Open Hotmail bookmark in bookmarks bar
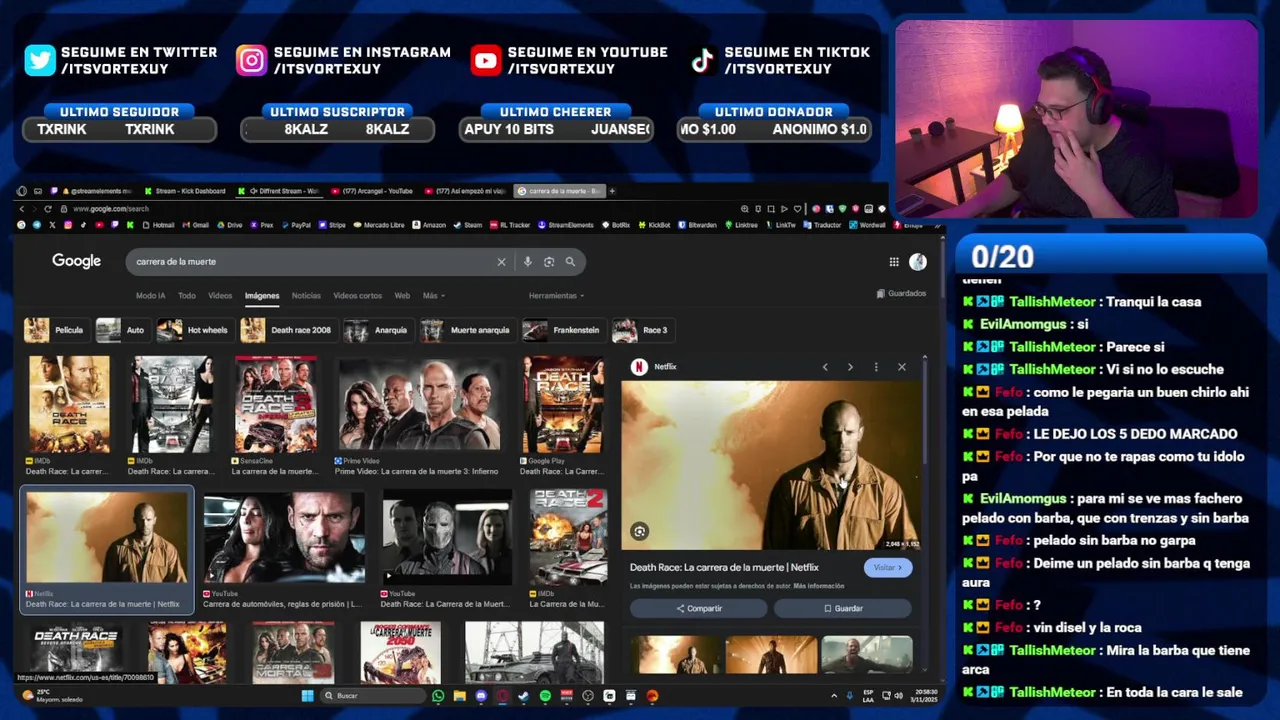This screenshot has width=1280, height=720. [158, 225]
